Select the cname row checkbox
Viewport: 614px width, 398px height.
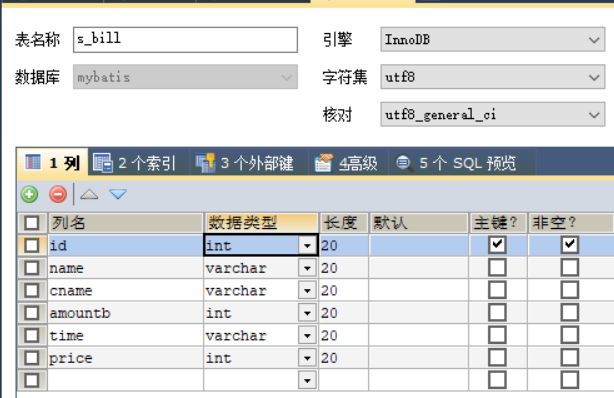click(31, 291)
